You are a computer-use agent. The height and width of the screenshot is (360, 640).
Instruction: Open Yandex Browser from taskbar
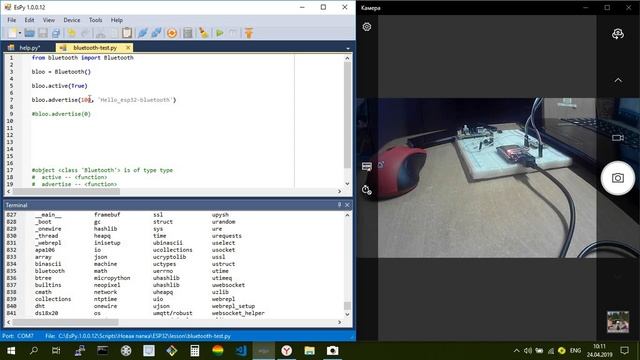click(x=287, y=351)
